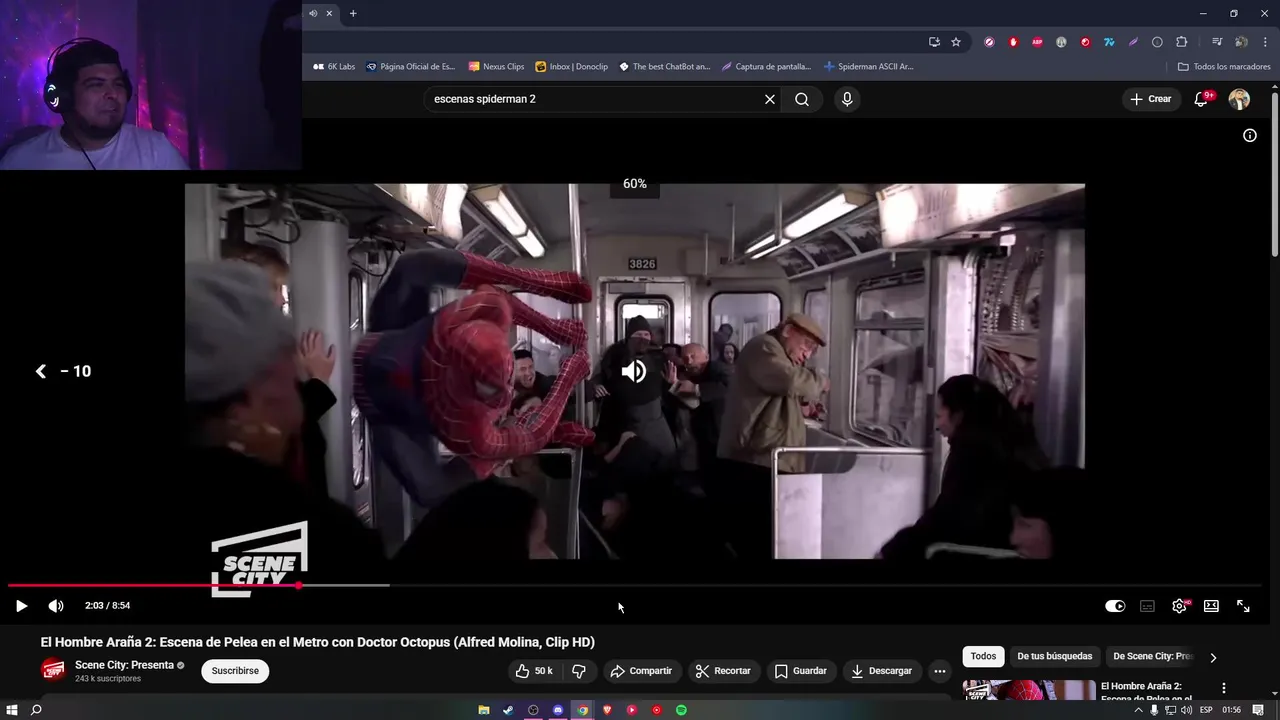The image size is (1280, 720).
Task: Show hidden system tray icons
Action: tap(1138, 710)
